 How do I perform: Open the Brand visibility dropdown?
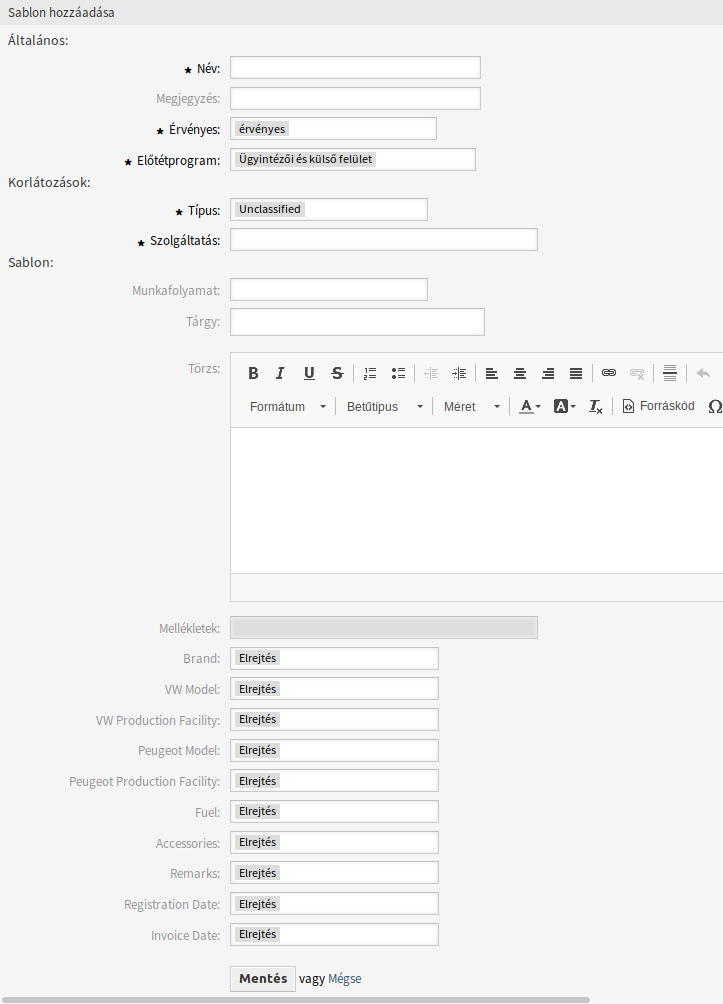coord(334,658)
